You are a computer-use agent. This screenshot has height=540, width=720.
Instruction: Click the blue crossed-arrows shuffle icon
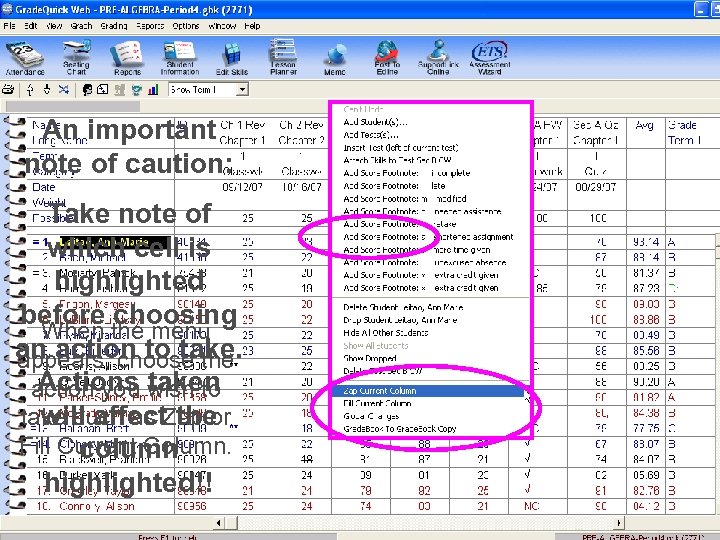pyautogui.click(x=64, y=89)
